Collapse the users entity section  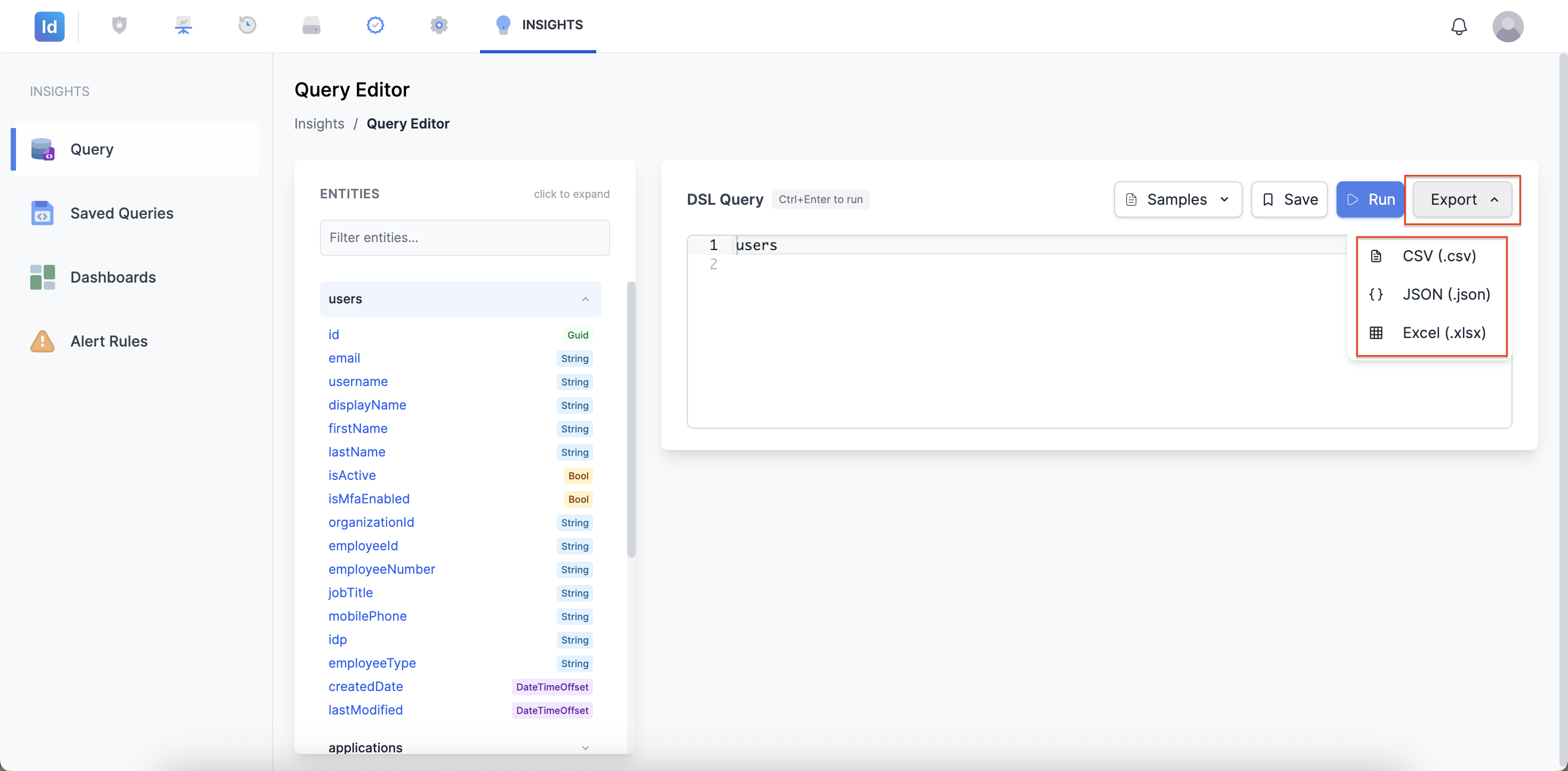pyautogui.click(x=460, y=299)
